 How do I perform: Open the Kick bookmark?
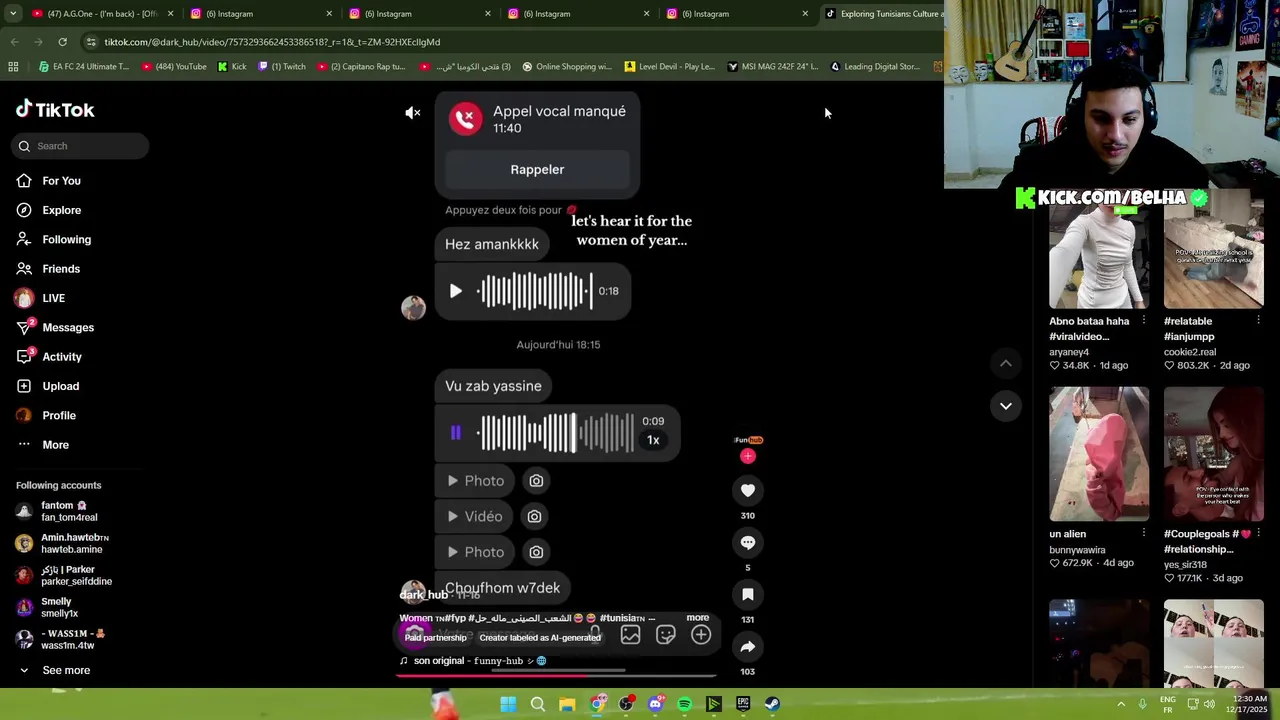click(231, 67)
